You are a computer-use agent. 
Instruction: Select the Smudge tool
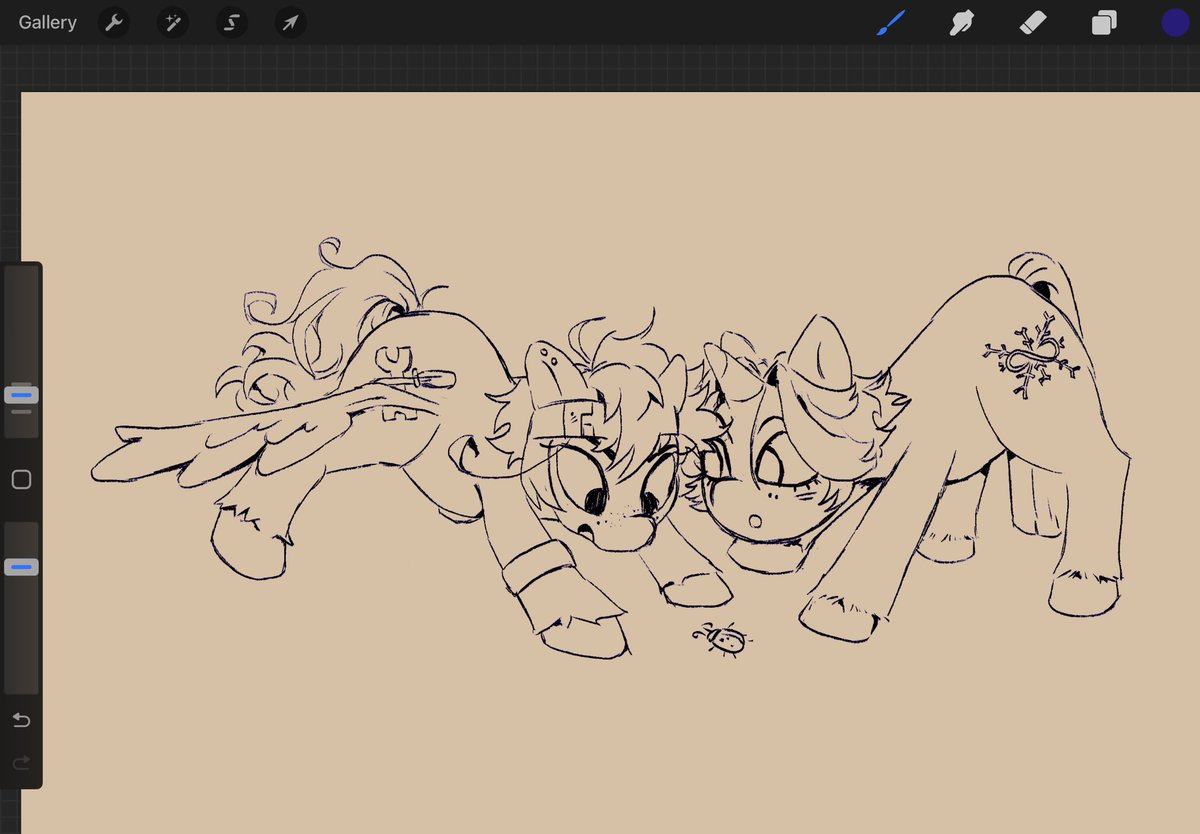[961, 22]
